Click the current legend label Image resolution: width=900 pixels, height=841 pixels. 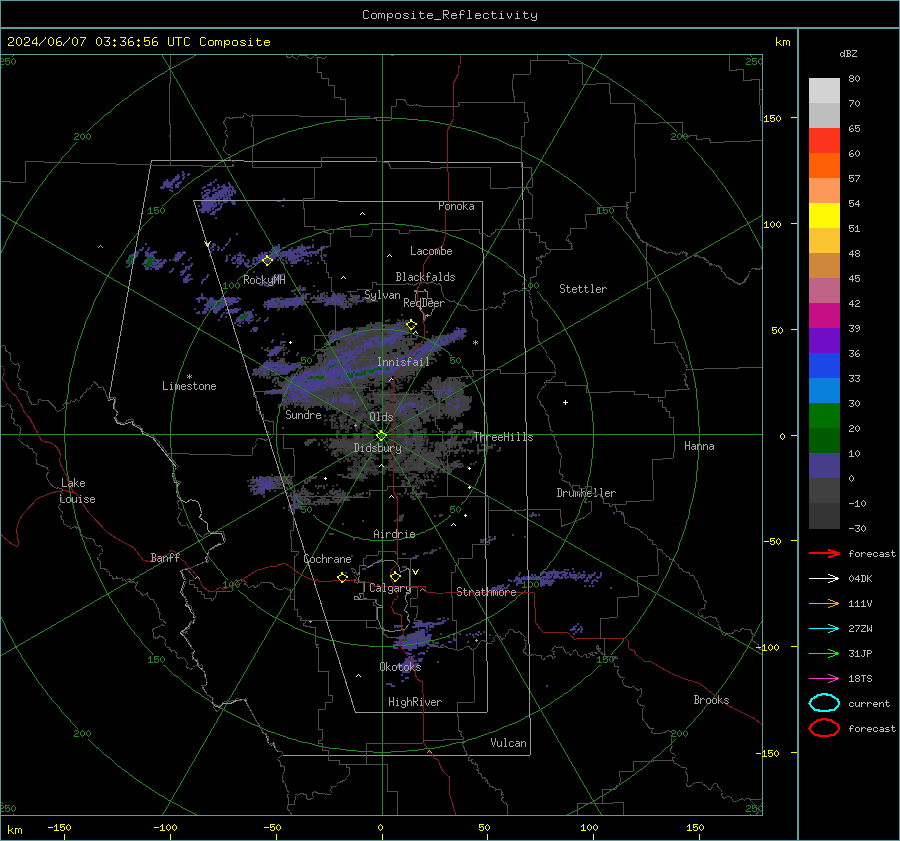(869, 703)
